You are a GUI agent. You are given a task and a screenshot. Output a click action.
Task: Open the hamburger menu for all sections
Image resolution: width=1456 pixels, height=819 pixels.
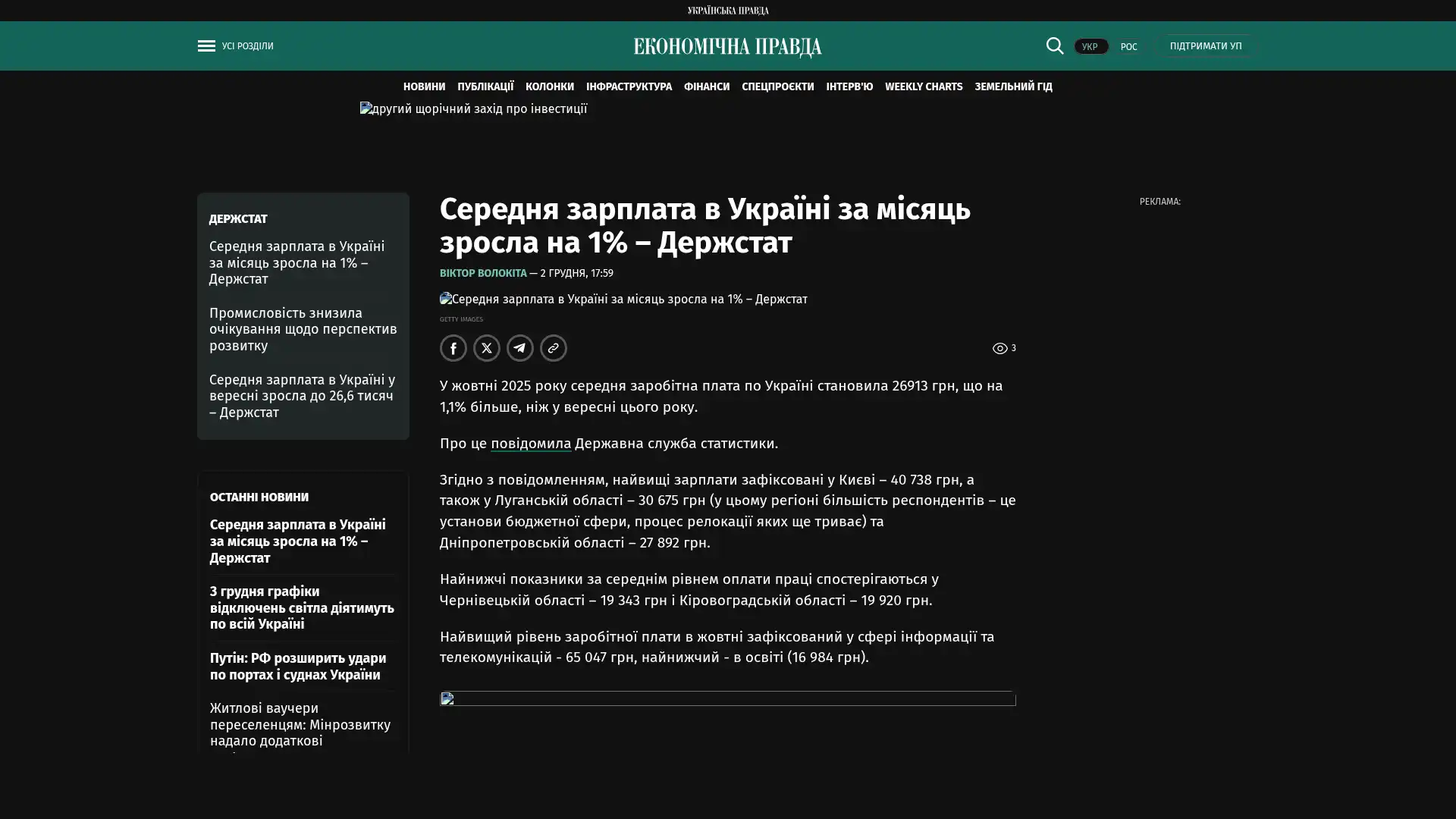click(x=206, y=46)
